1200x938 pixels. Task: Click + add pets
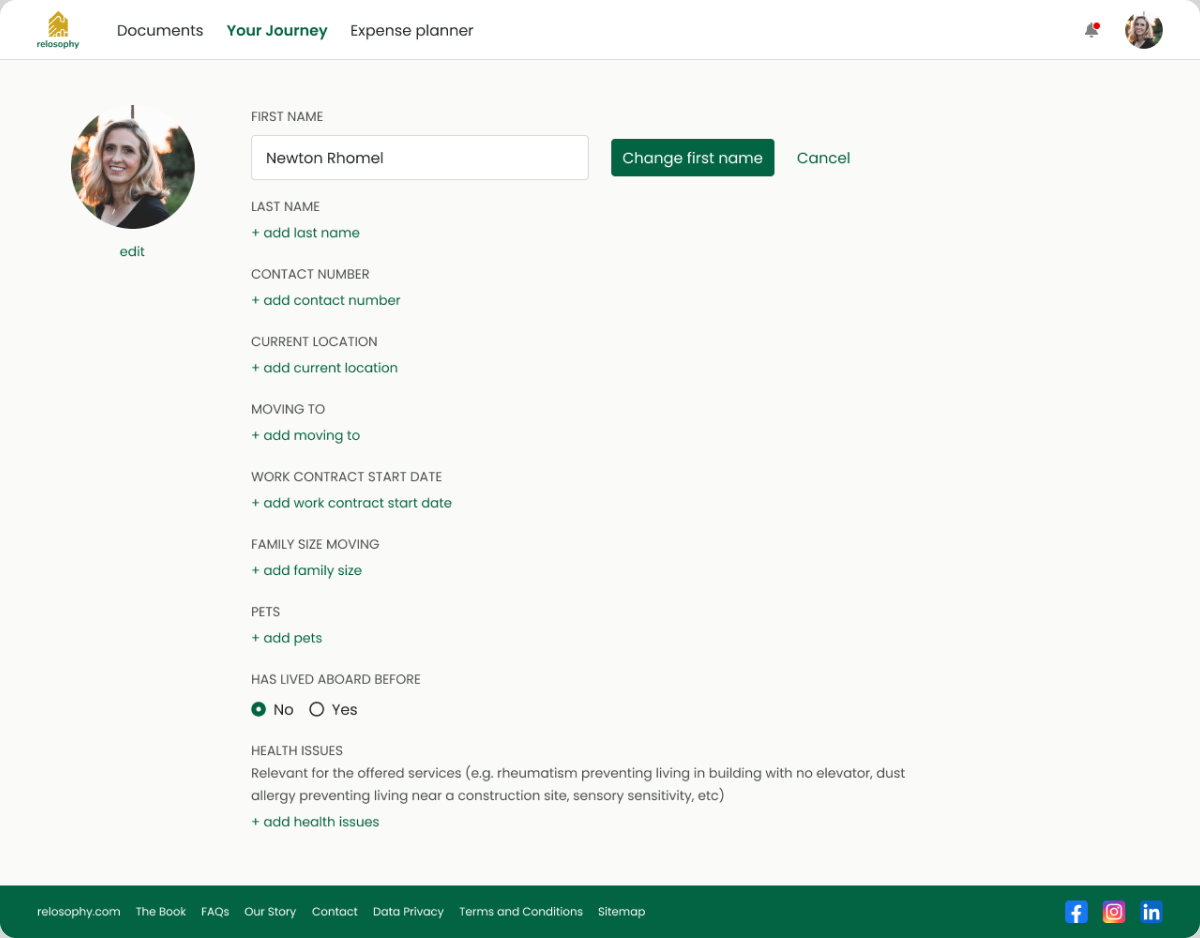pyautogui.click(x=286, y=638)
